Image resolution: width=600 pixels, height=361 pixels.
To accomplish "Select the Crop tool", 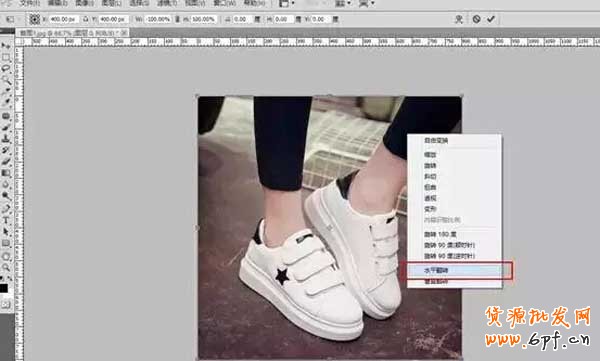I will (x=6, y=92).
